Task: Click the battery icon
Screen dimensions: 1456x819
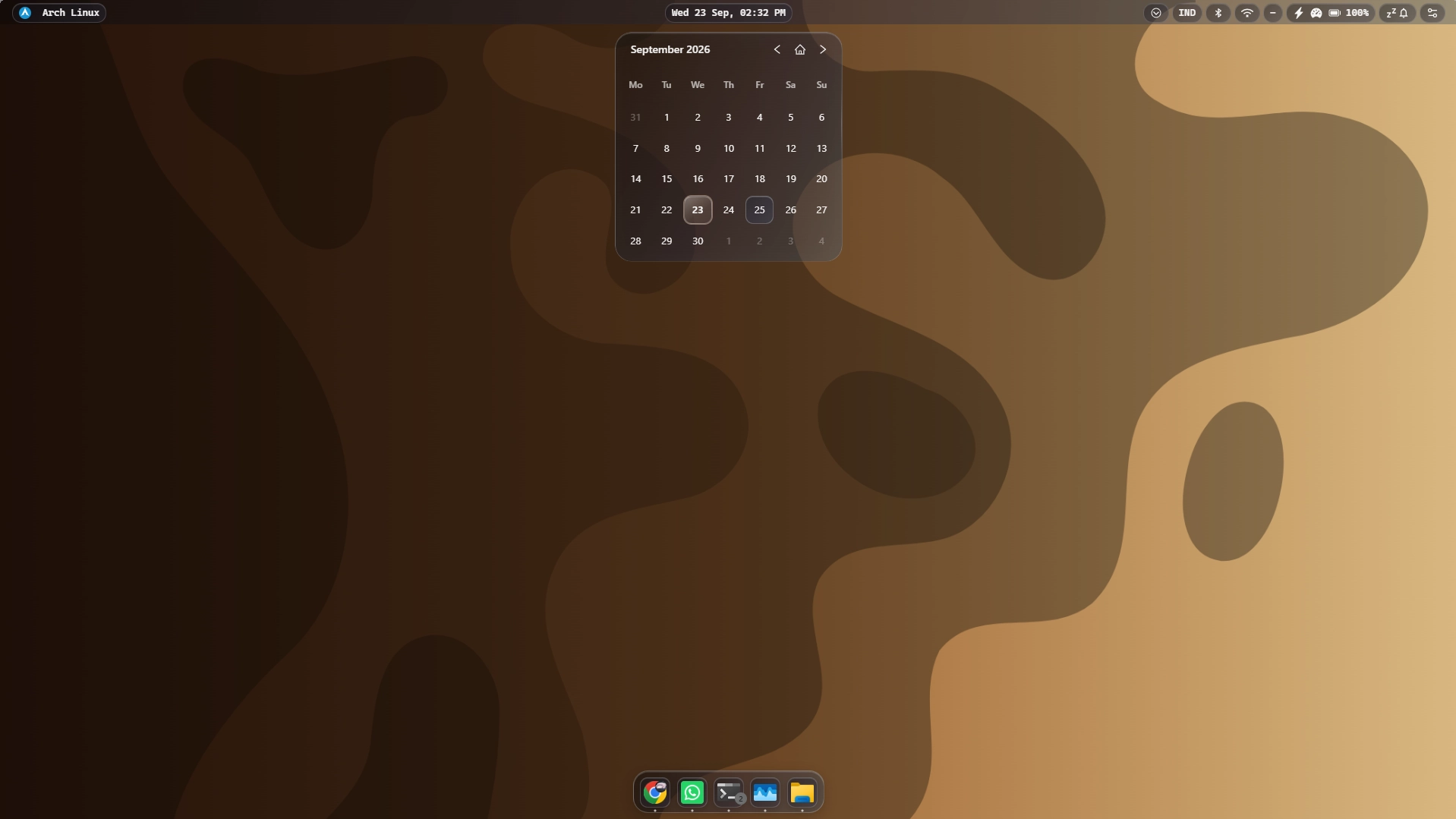Action: pos(1335,13)
